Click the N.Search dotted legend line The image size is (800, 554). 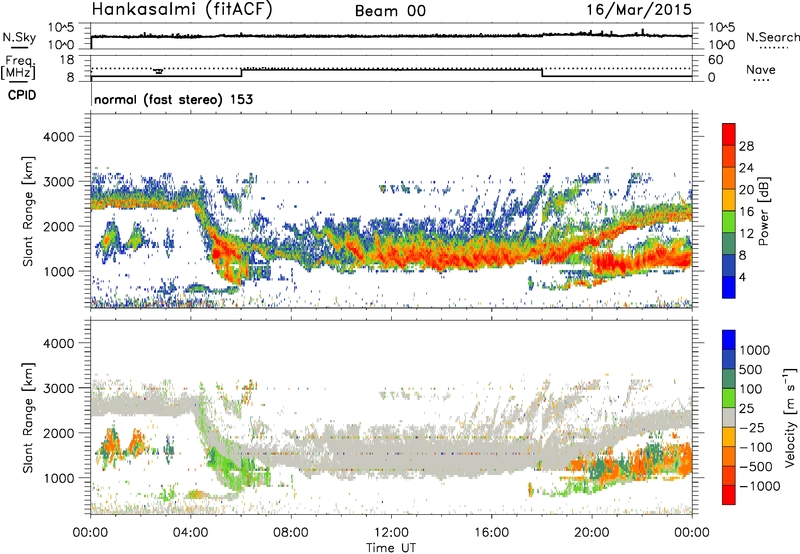click(x=774, y=48)
